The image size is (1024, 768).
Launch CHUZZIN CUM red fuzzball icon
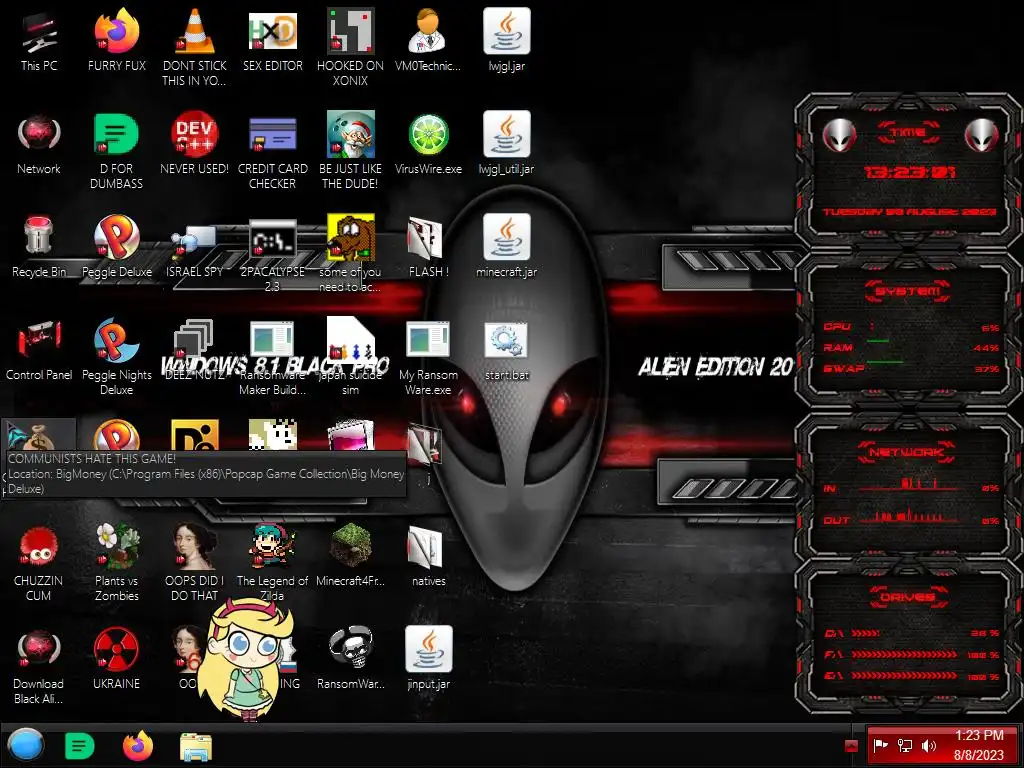[x=39, y=546]
